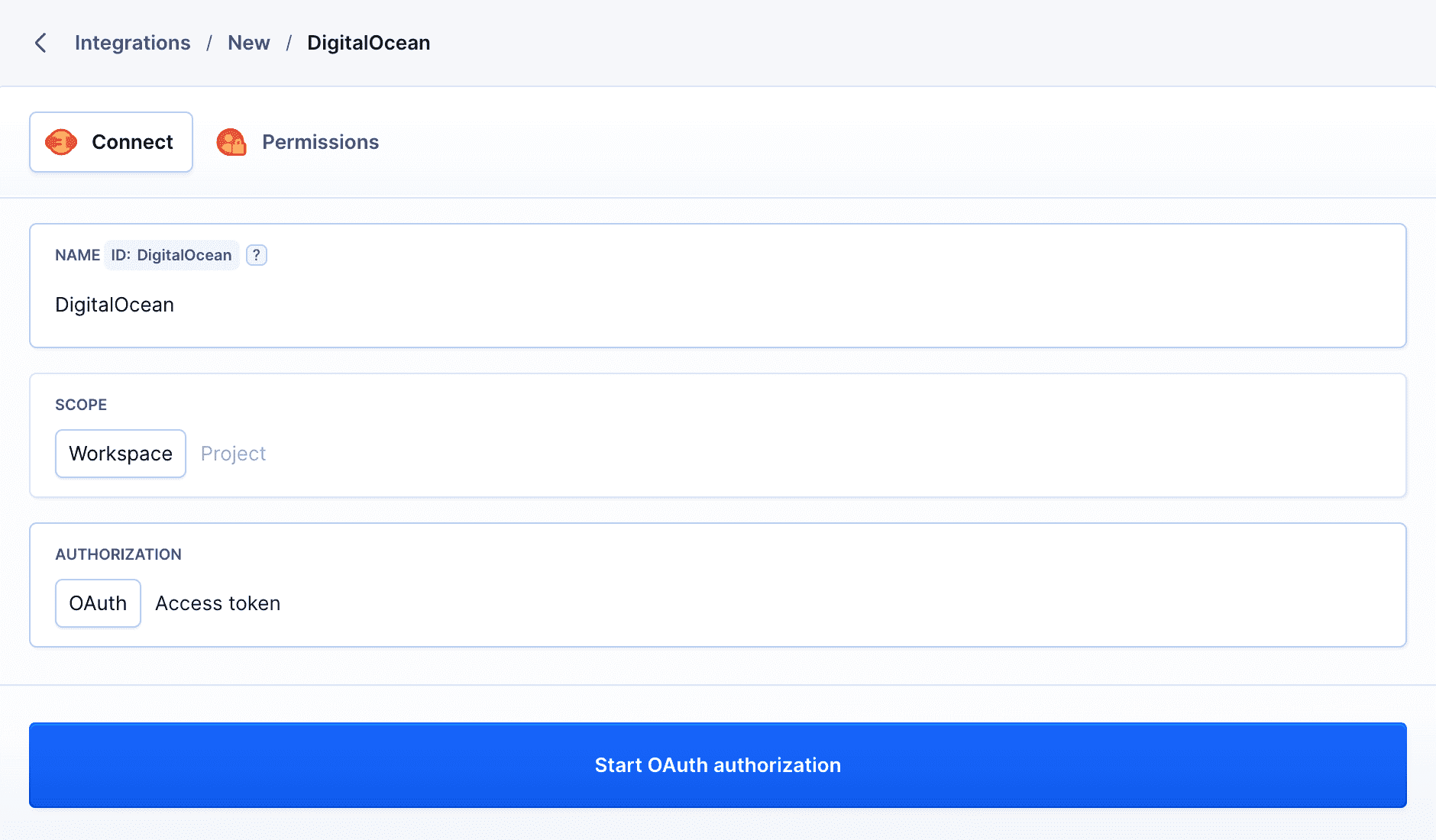Screen dimensions: 1436x840
Task: Click the back arrow chevron
Action: [x=41, y=43]
